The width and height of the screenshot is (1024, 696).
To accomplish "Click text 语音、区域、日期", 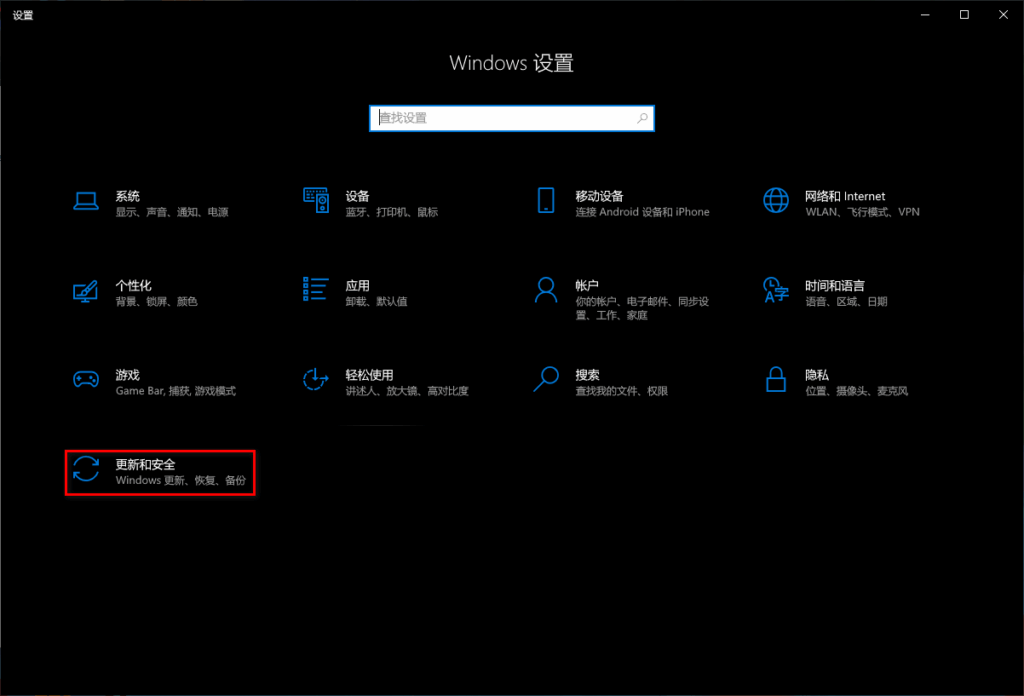I will (x=846, y=302).
